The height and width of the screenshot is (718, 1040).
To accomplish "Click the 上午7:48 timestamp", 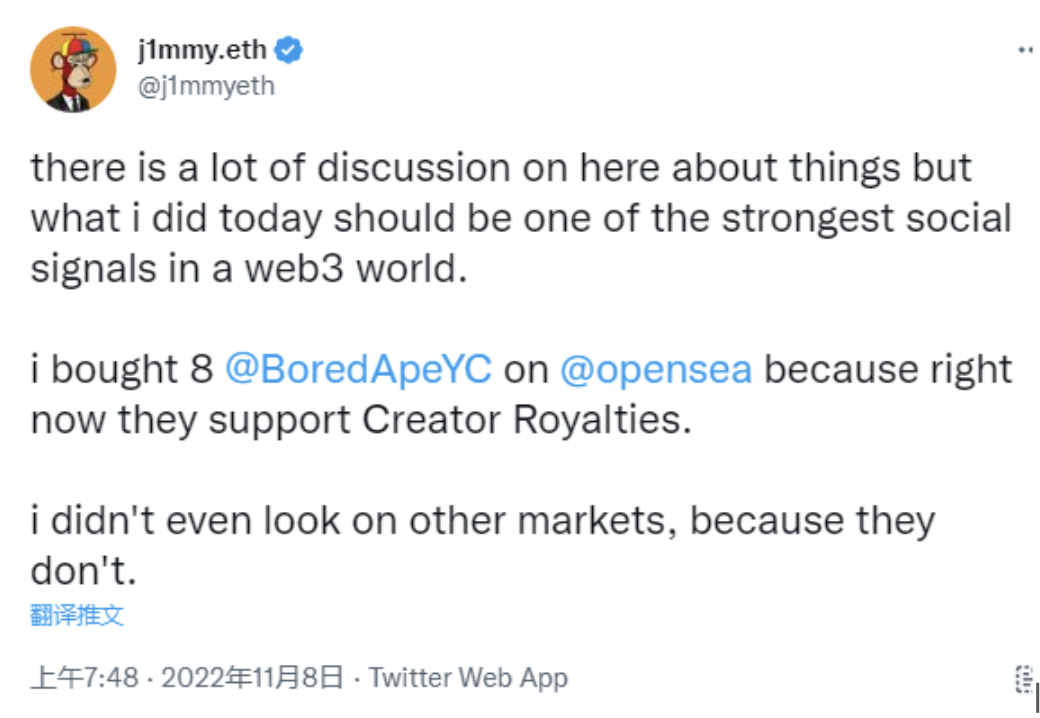I will 84,678.
